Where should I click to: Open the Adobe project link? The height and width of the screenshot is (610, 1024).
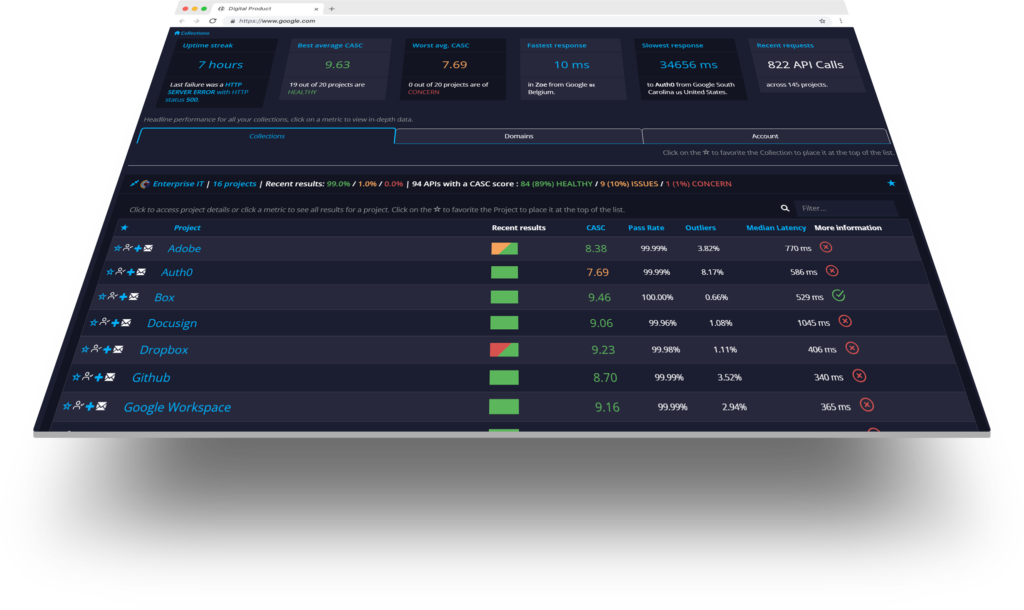click(x=184, y=248)
